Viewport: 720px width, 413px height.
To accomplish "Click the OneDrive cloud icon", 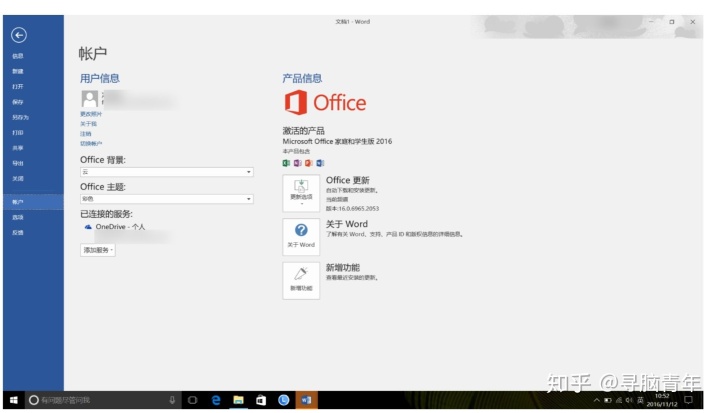I will click(88, 227).
